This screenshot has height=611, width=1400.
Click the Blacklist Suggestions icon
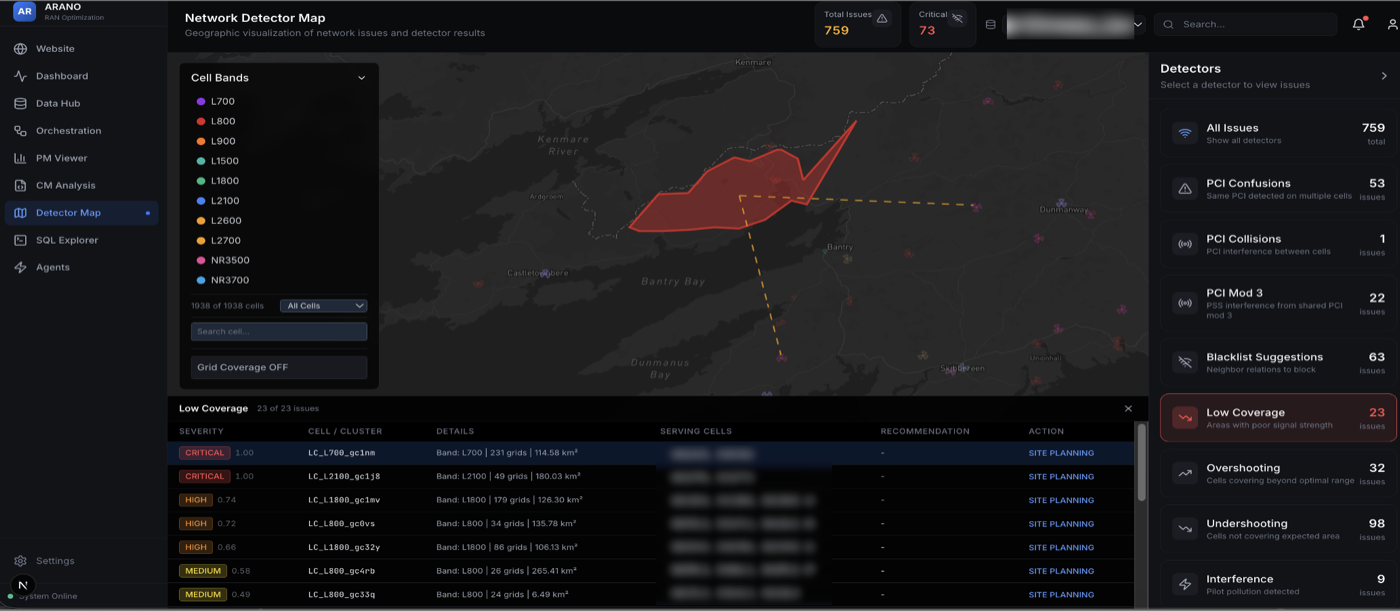1185,362
